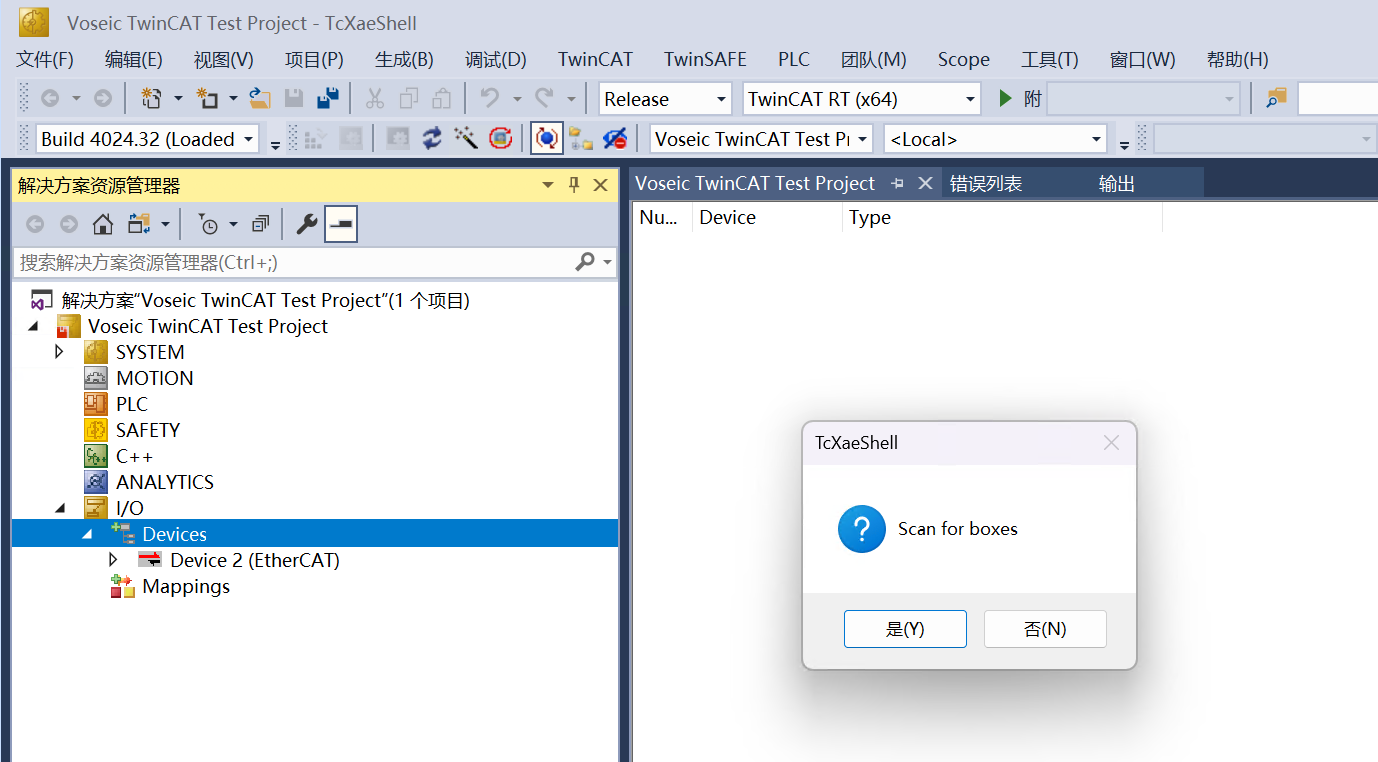1378x762 pixels.
Task: Switch to the 错误列表 tab
Action: pyautogui.click(x=986, y=184)
